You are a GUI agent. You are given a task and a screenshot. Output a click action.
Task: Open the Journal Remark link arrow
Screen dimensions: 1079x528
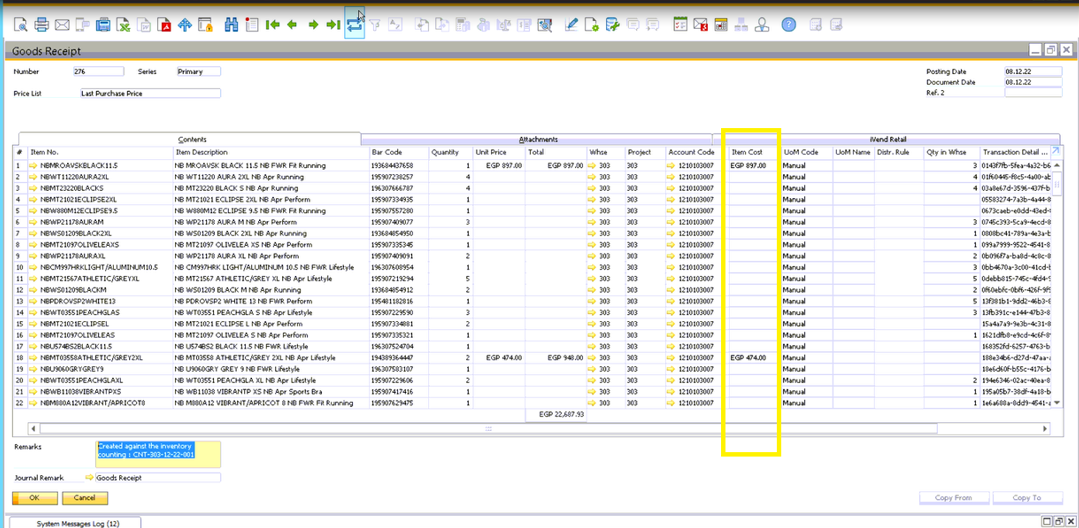tap(87, 478)
